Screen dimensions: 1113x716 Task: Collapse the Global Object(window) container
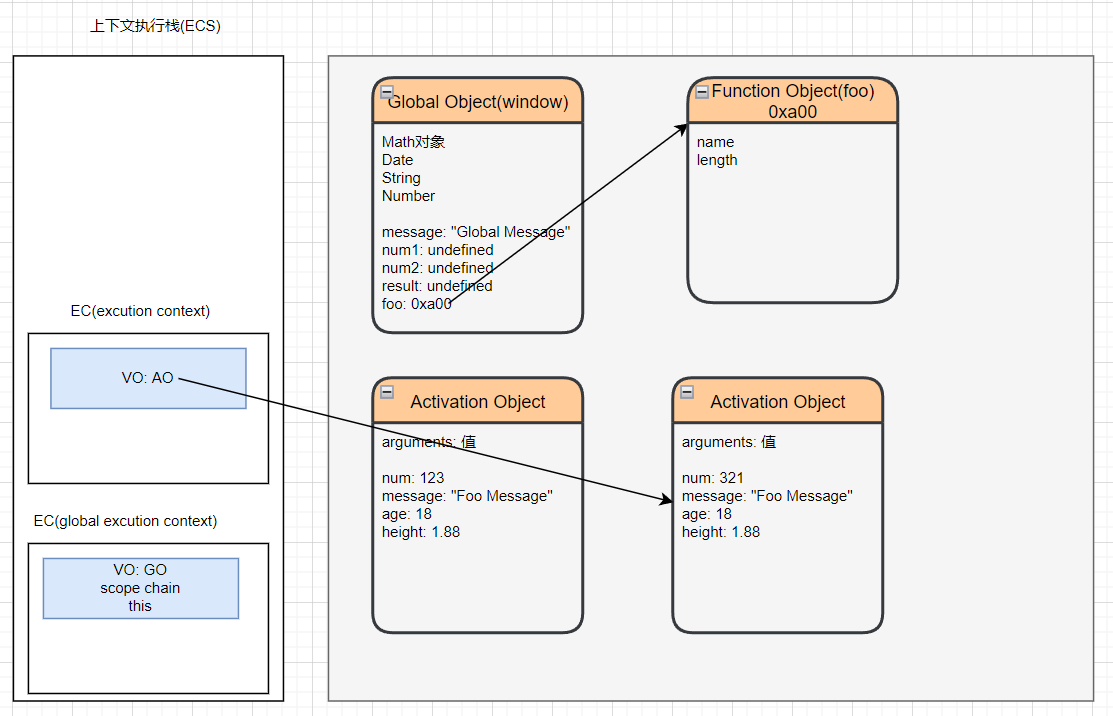(x=387, y=92)
